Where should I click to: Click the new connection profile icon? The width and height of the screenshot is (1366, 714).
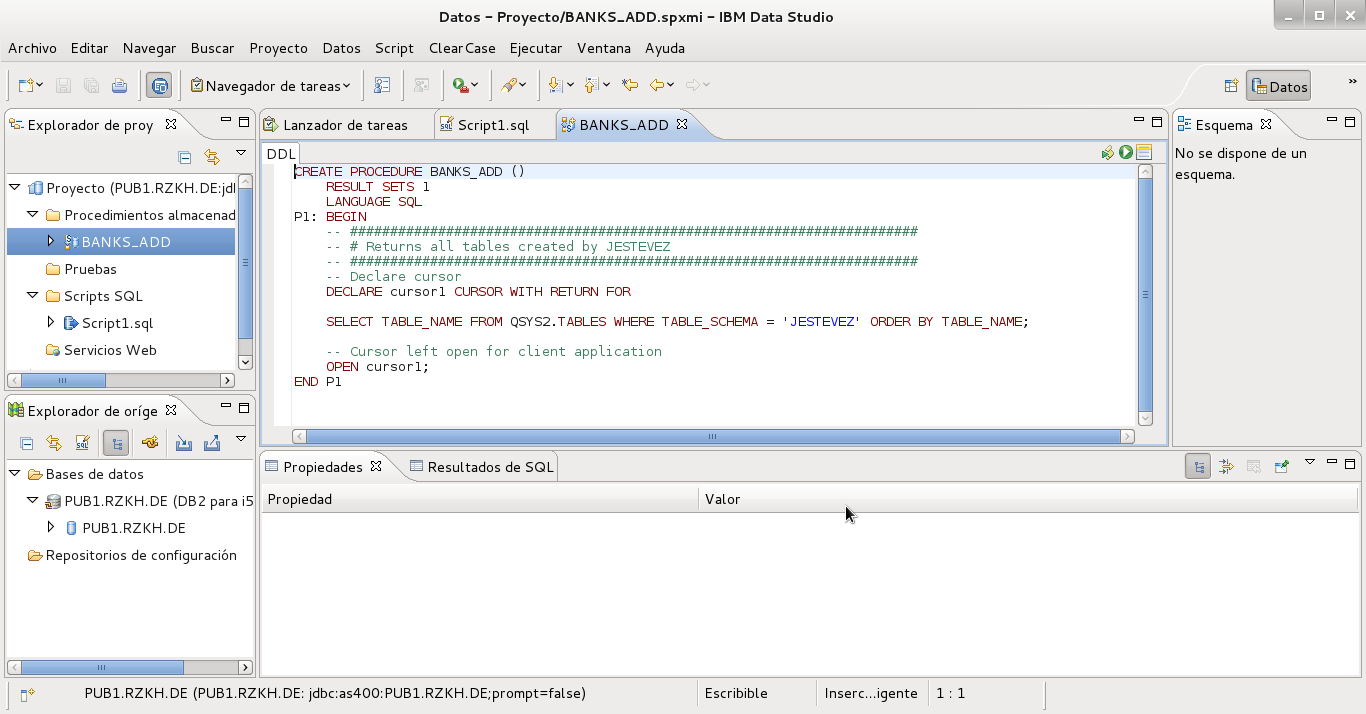(150, 443)
